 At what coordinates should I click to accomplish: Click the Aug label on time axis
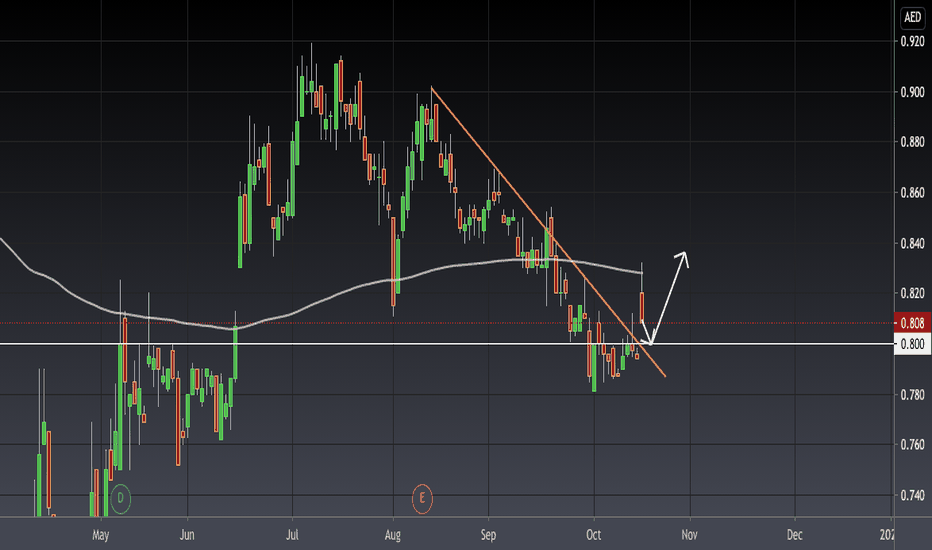click(x=393, y=535)
